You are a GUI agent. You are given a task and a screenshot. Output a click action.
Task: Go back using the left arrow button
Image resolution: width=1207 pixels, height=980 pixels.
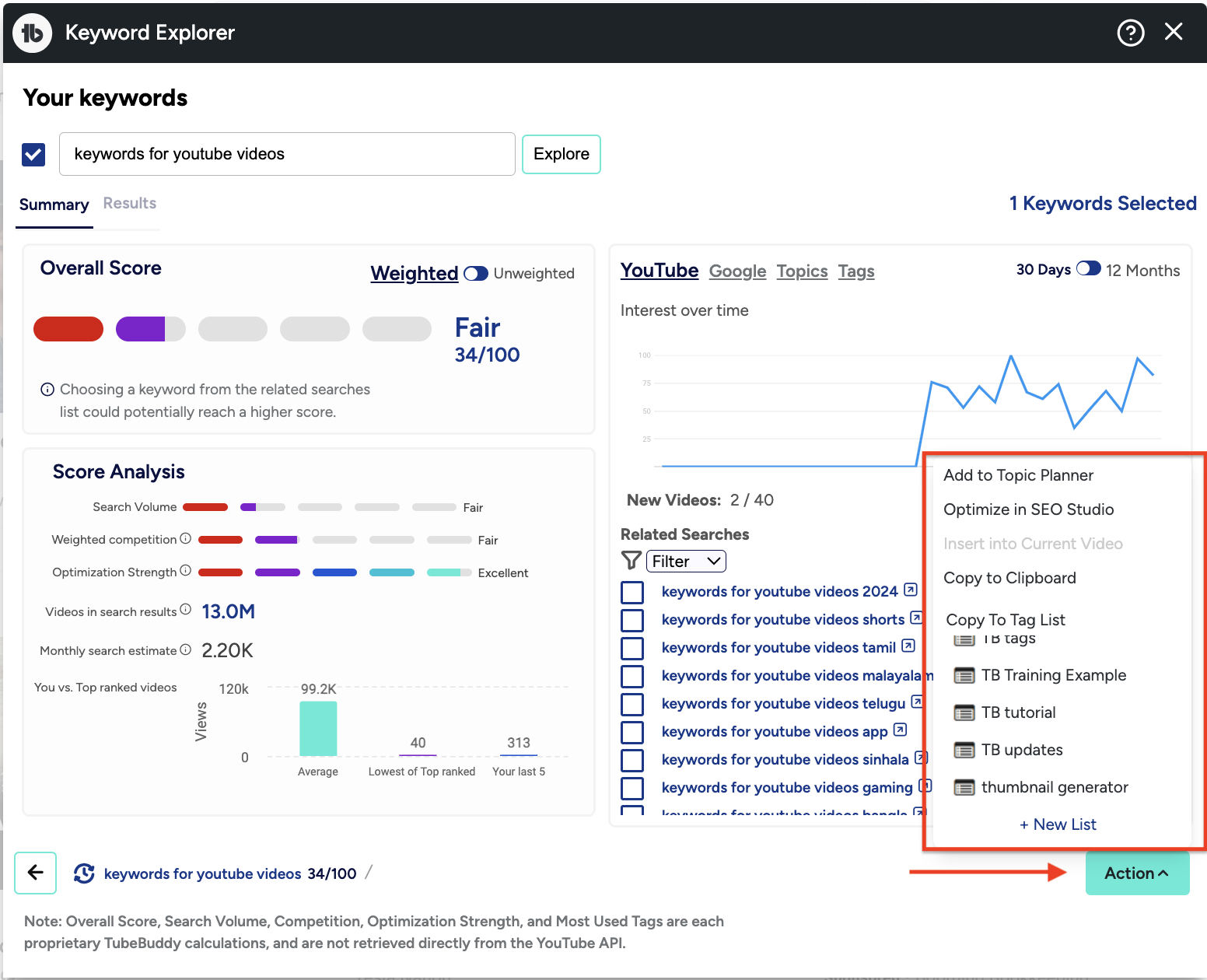click(x=35, y=873)
